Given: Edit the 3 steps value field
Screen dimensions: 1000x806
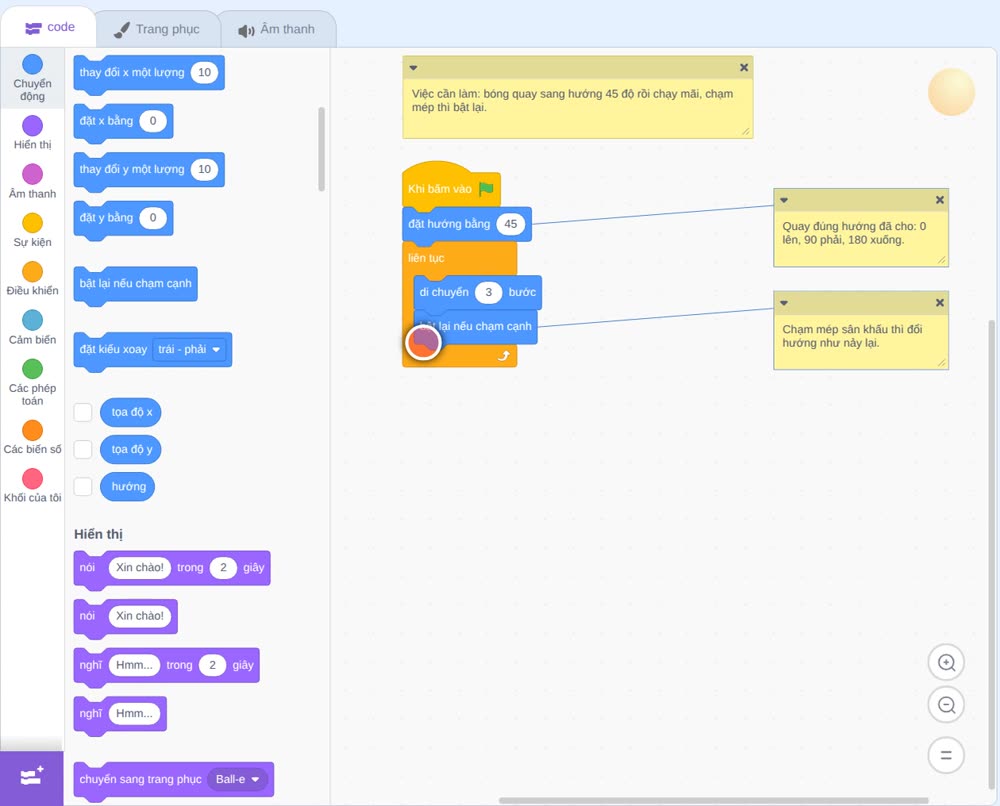Looking at the screenshot, I should (489, 292).
